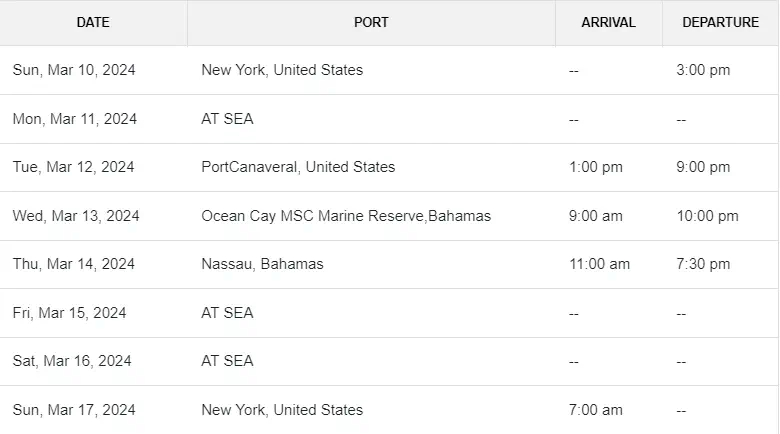Image resolution: width=780 pixels, height=434 pixels.
Task: Click the PortCanaveral, United States port cell
Action: (x=298, y=167)
